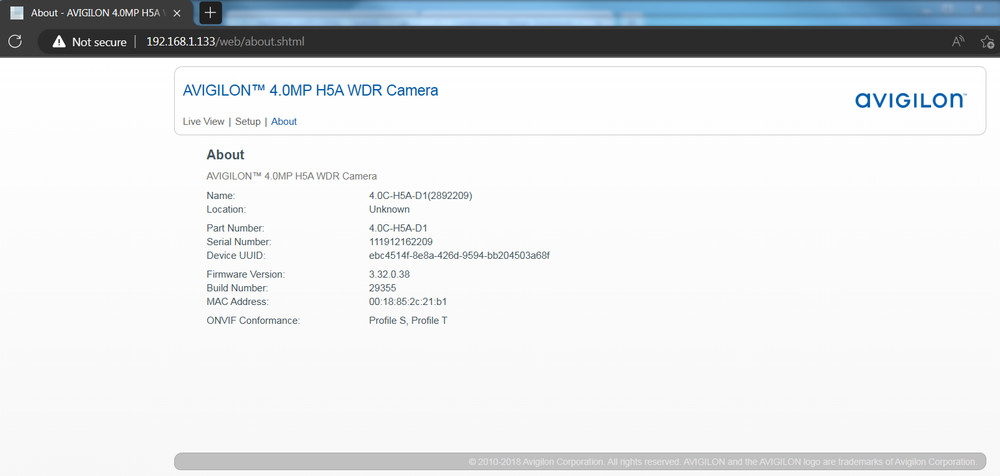Click the About heading
1000x476 pixels.
225,154
